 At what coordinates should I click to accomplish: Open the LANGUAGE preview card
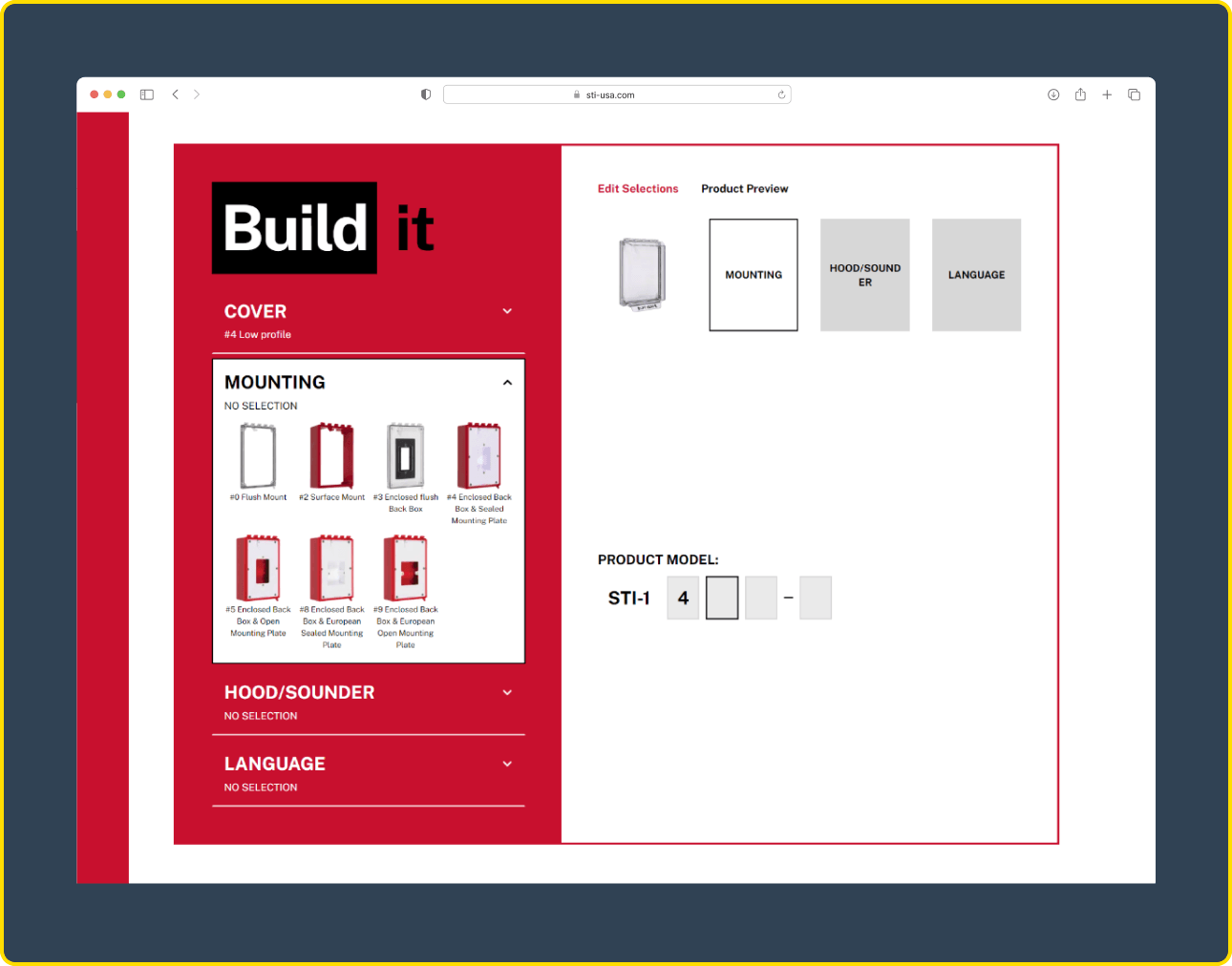point(976,275)
